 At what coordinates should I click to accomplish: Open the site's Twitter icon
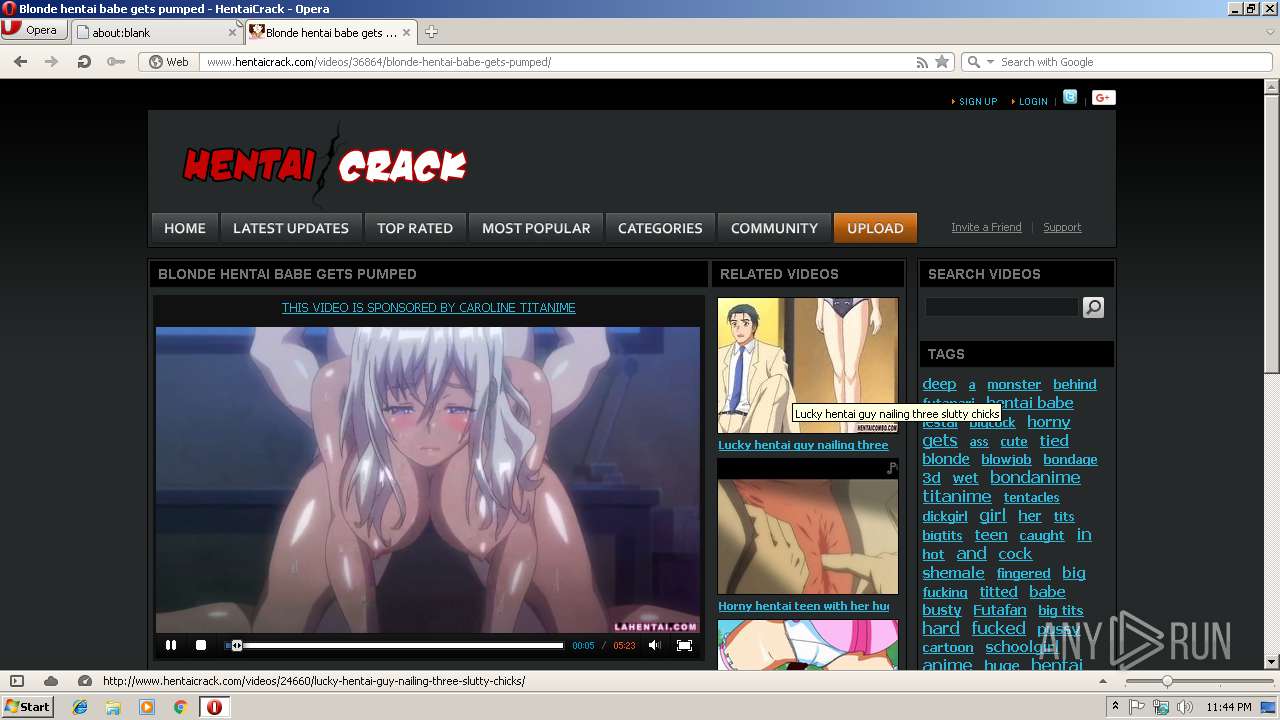click(1070, 97)
